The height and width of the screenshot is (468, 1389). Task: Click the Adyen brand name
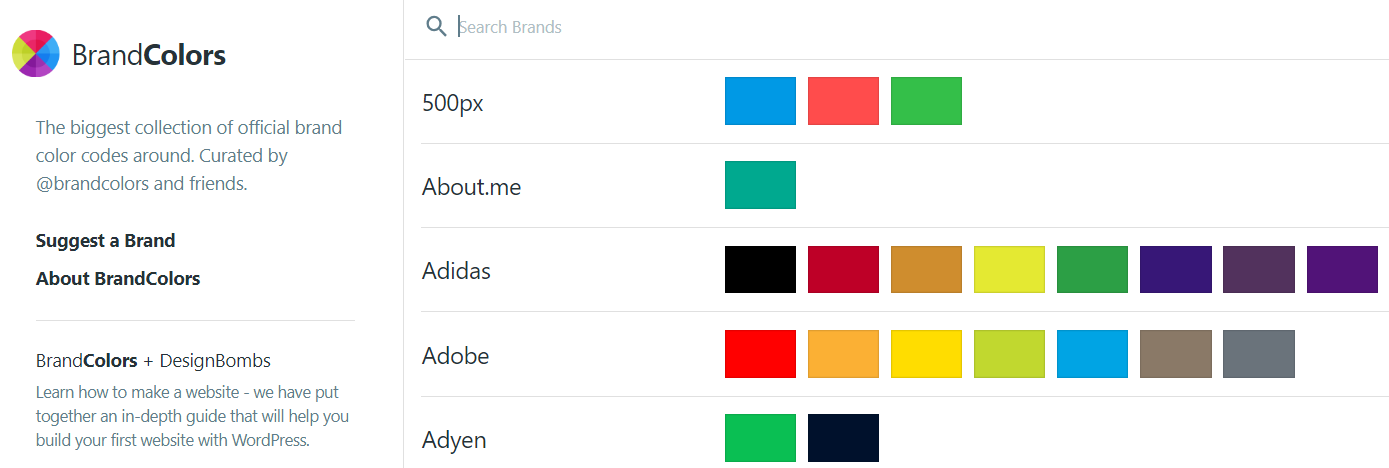[454, 440]
